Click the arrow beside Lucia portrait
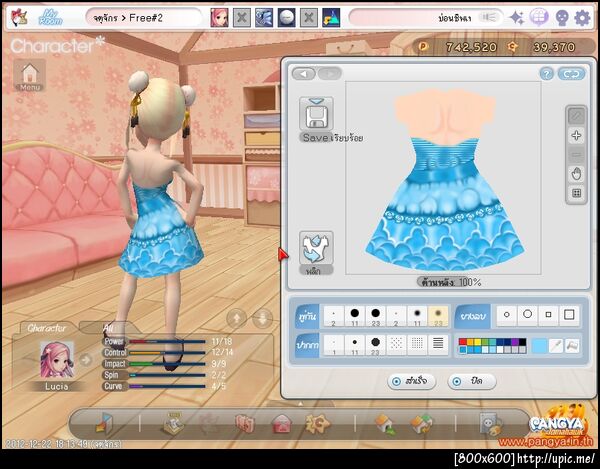Screen dimensions: 600x469 point(86,360)
